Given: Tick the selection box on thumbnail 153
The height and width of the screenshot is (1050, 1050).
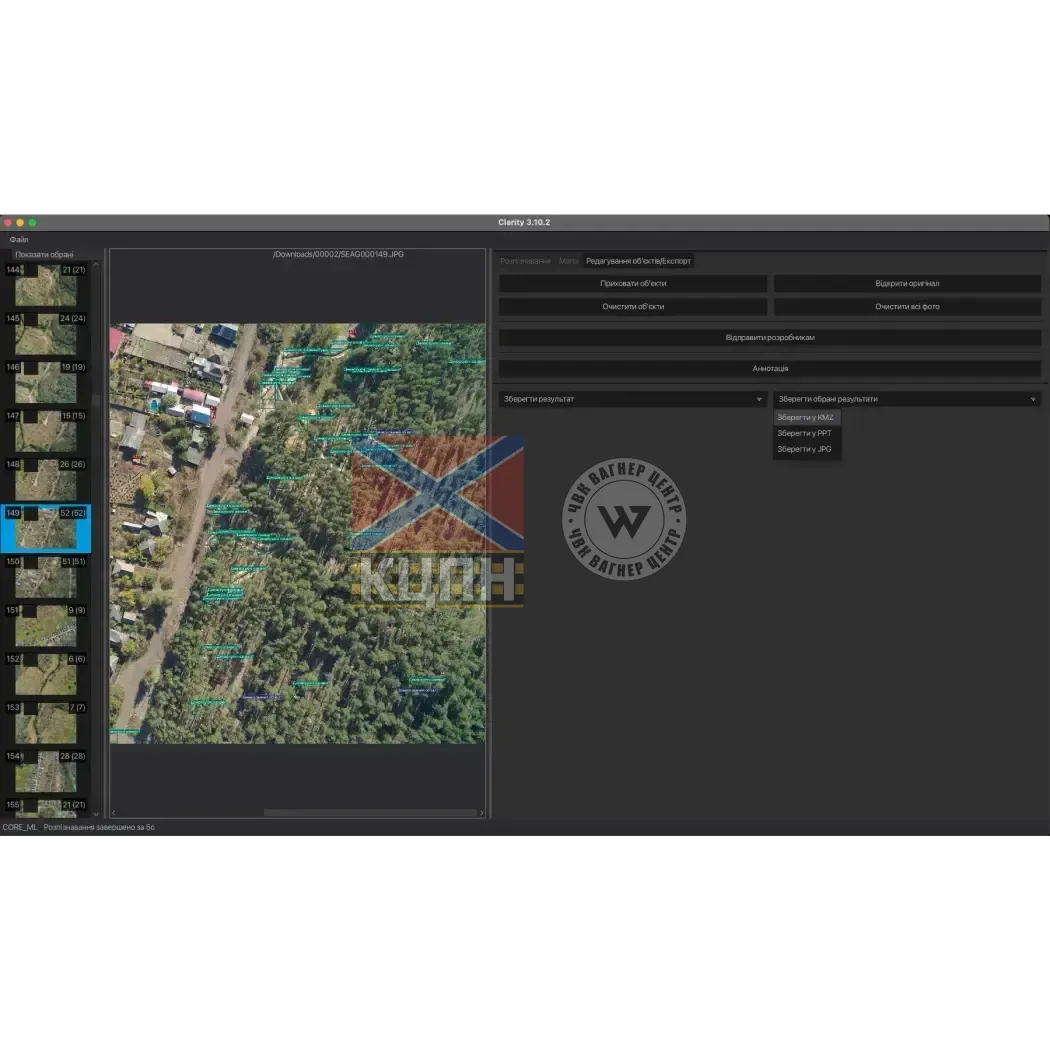Looking at the screenshot, I should tap(29, 708).
